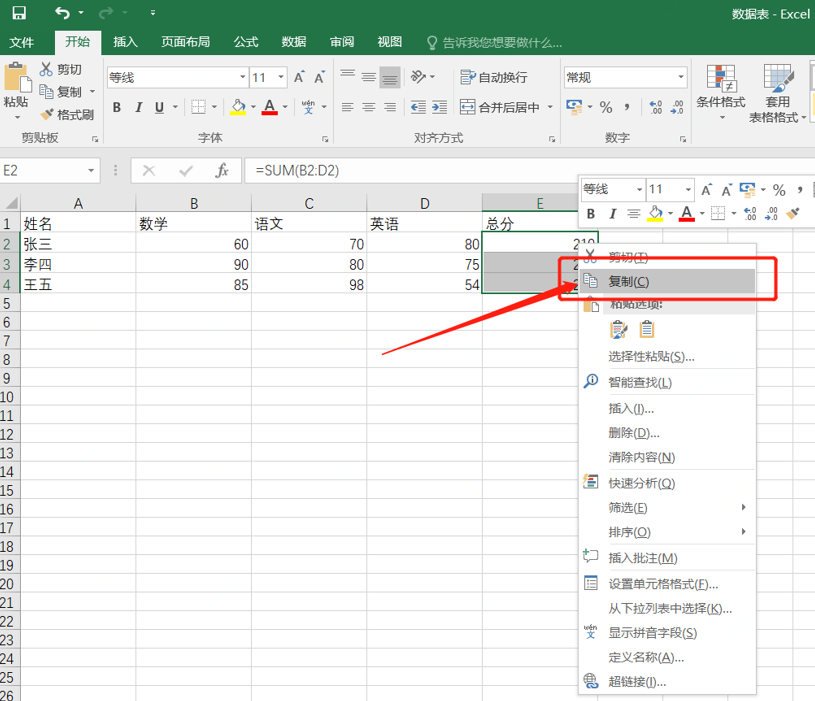The image size is (815, 701).
Task: Open mini toolbar font size dropdown
Action: click(x=688, y=190)
